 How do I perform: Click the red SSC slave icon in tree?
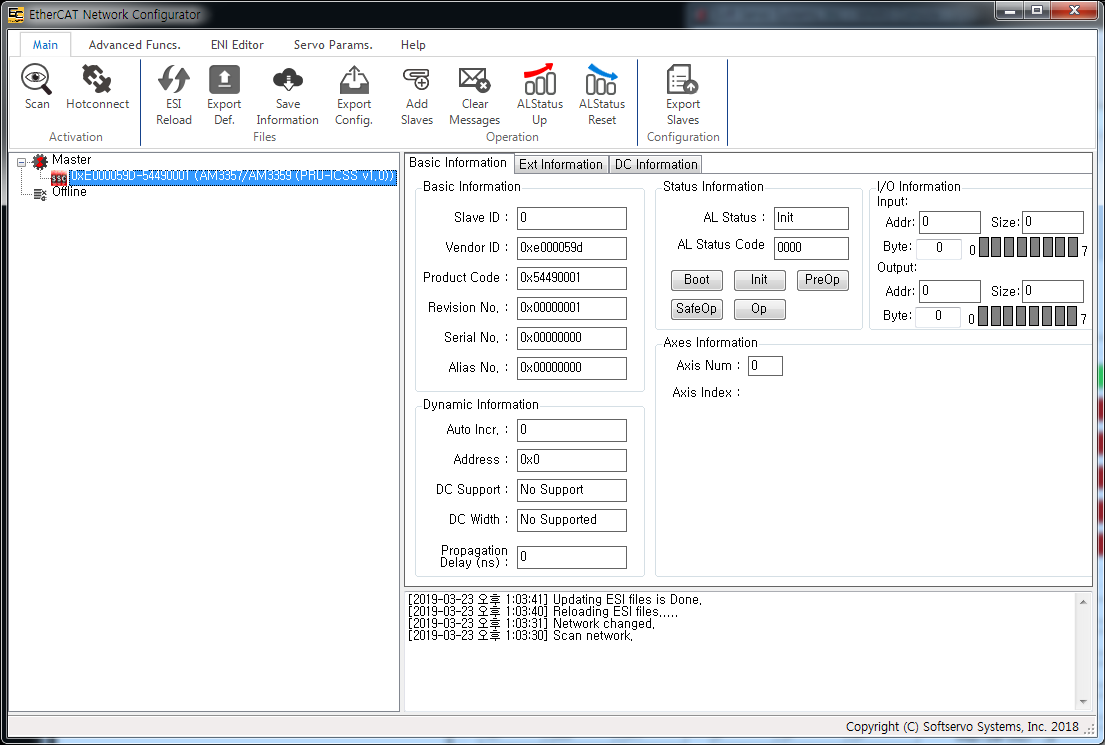coord(59,177)
